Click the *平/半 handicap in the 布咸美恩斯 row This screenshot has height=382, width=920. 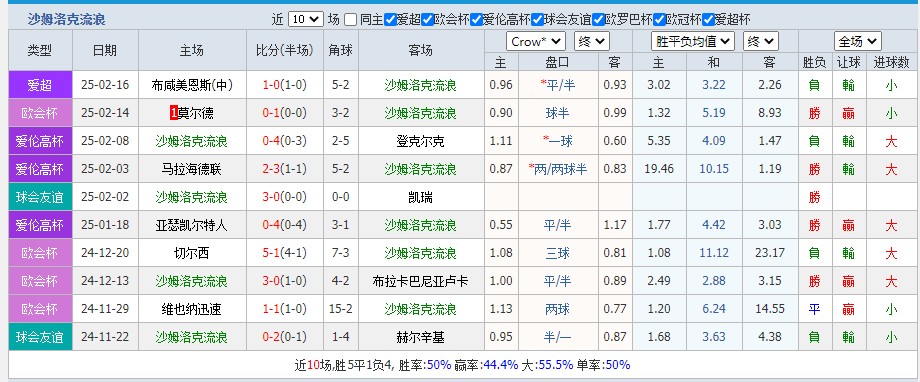coord(558,85)
